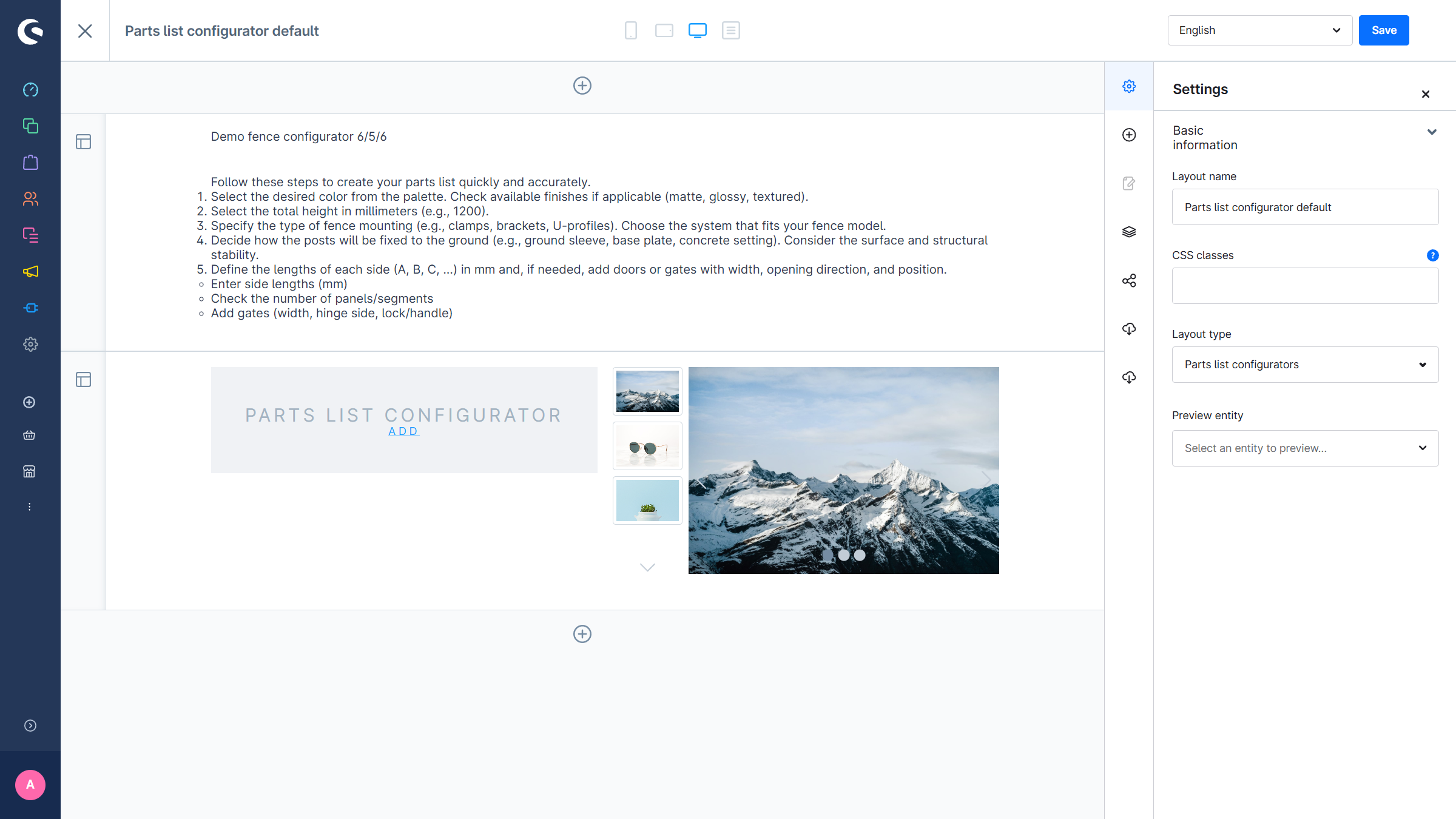Click the 'Enter side lengths (mm)' bullet
The width and height of the screenshot is (1456, 819).
tap(279, 284)
